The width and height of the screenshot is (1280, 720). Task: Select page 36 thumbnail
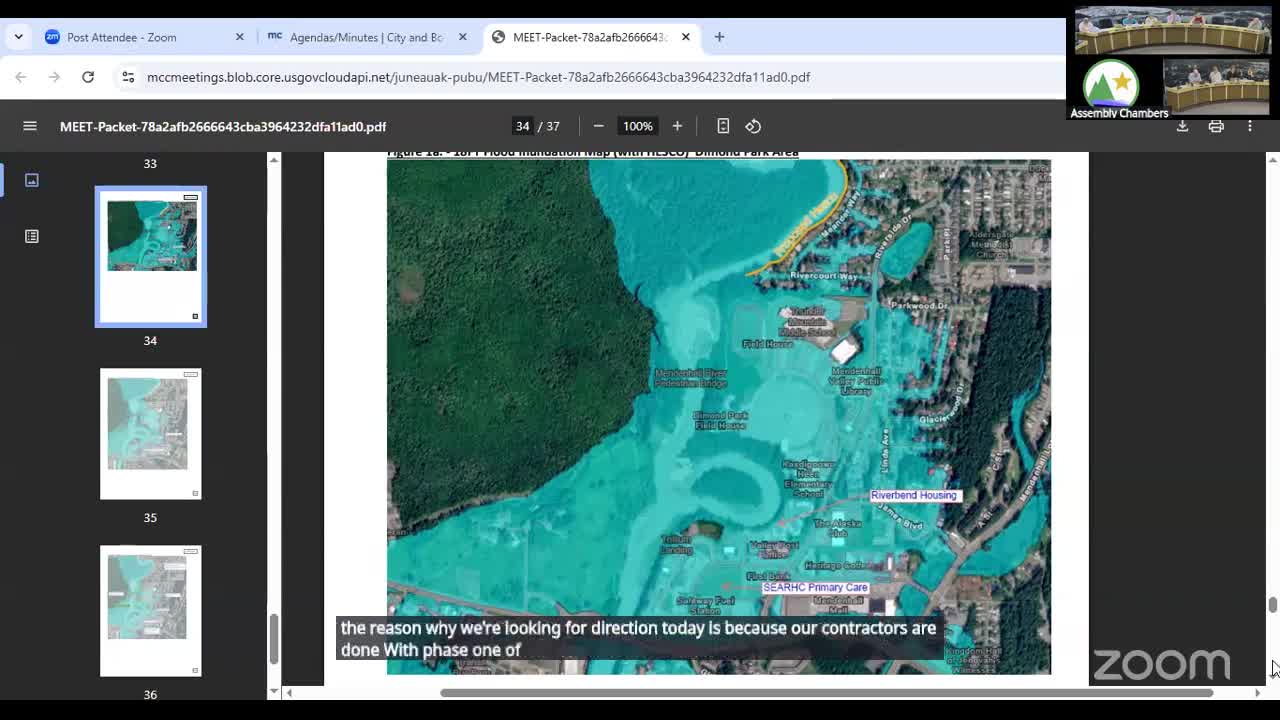(151, 611)
